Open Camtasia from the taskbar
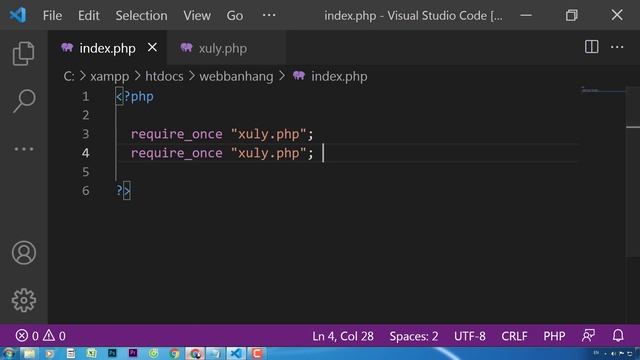This screenshot has width=640, height=360. [257, 353]
